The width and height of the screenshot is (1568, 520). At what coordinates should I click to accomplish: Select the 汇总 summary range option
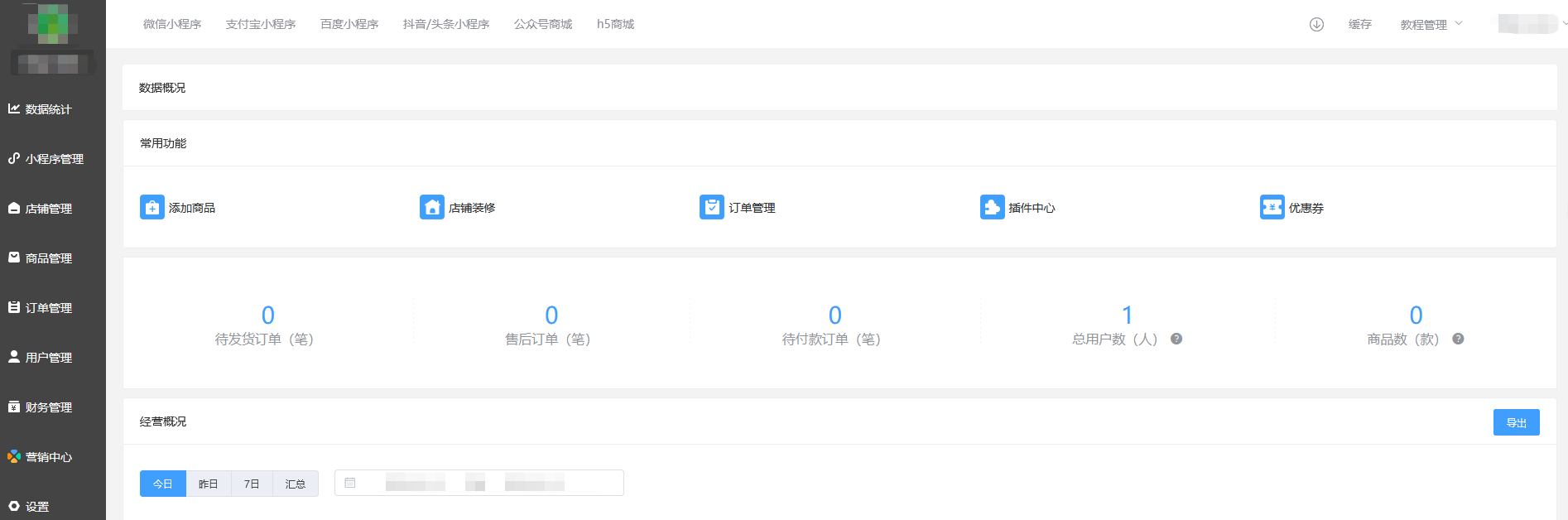click(x=296, y=484)
